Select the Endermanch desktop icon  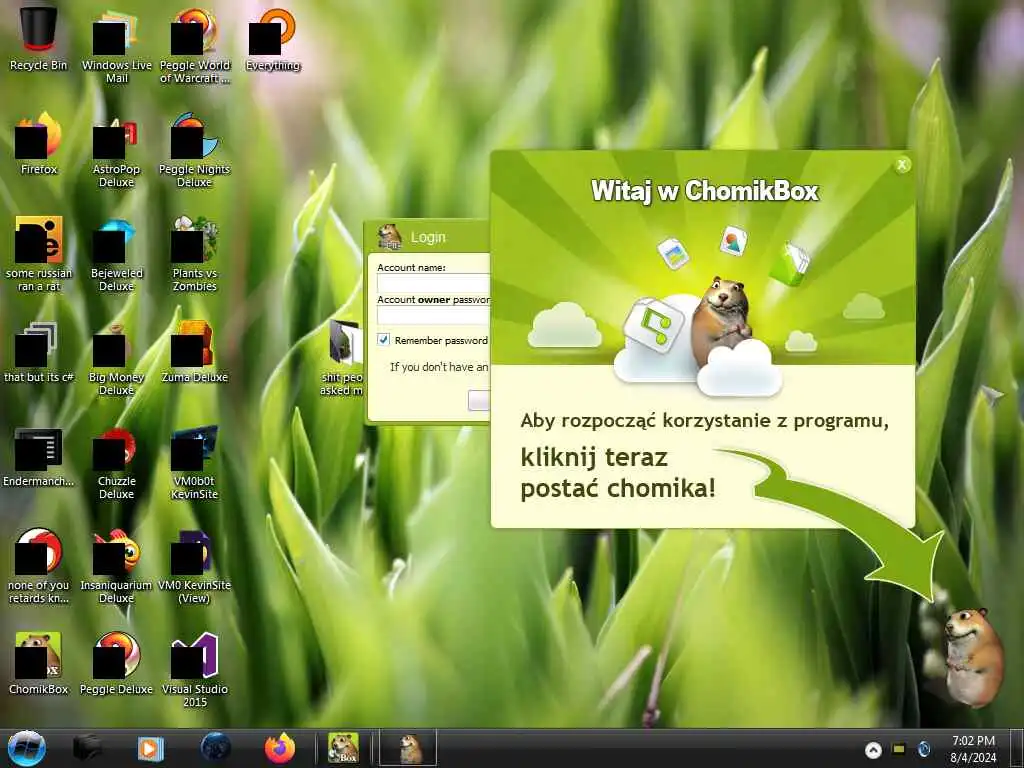39,457
